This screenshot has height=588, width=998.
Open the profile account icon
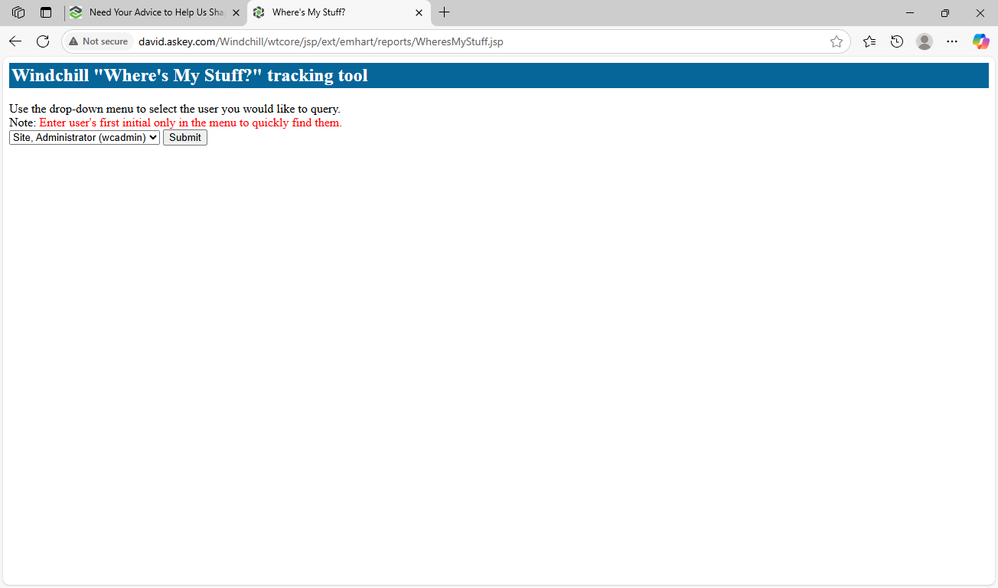[924, 41]
